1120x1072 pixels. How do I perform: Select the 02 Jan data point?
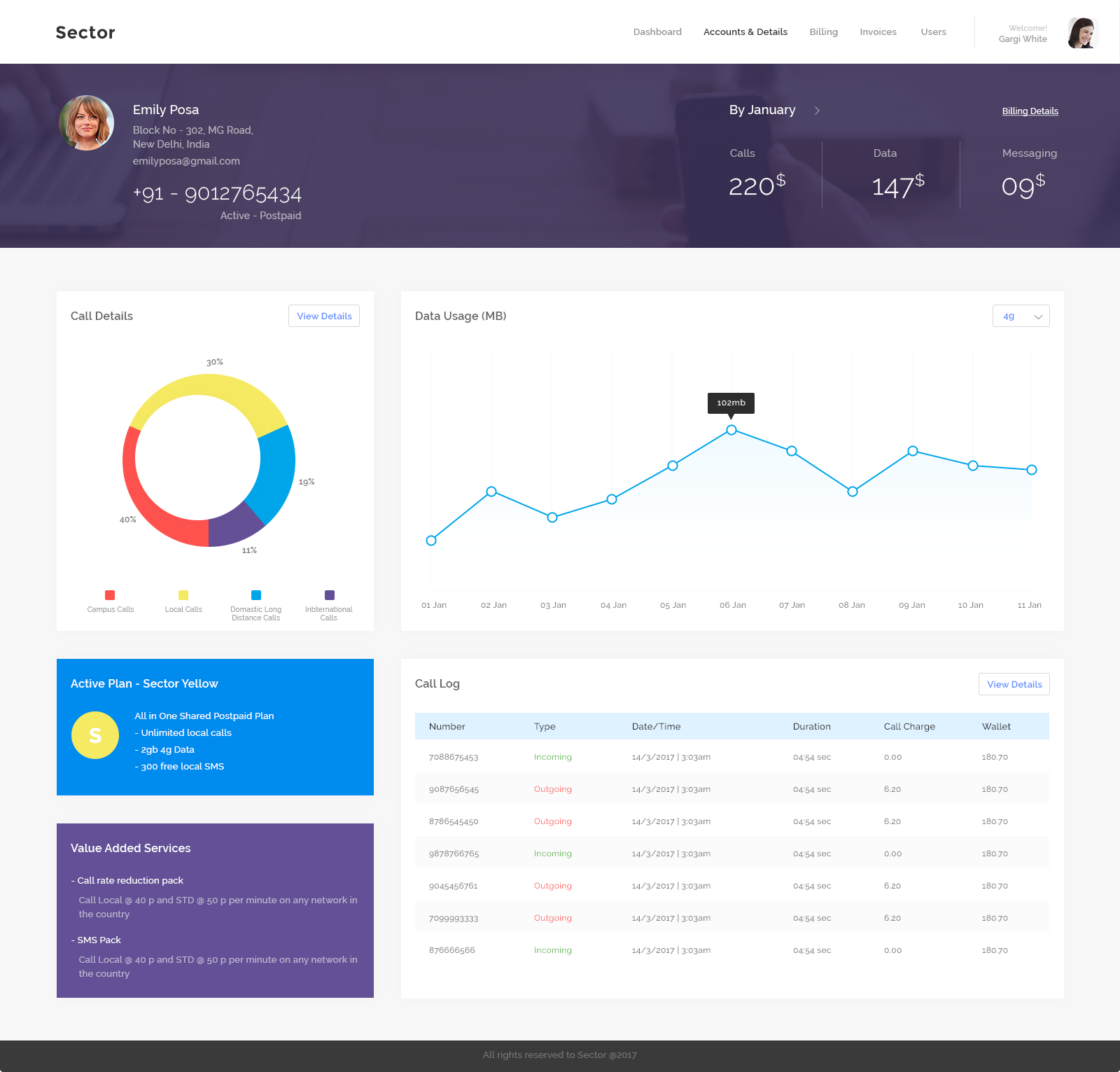pos(491,492)
